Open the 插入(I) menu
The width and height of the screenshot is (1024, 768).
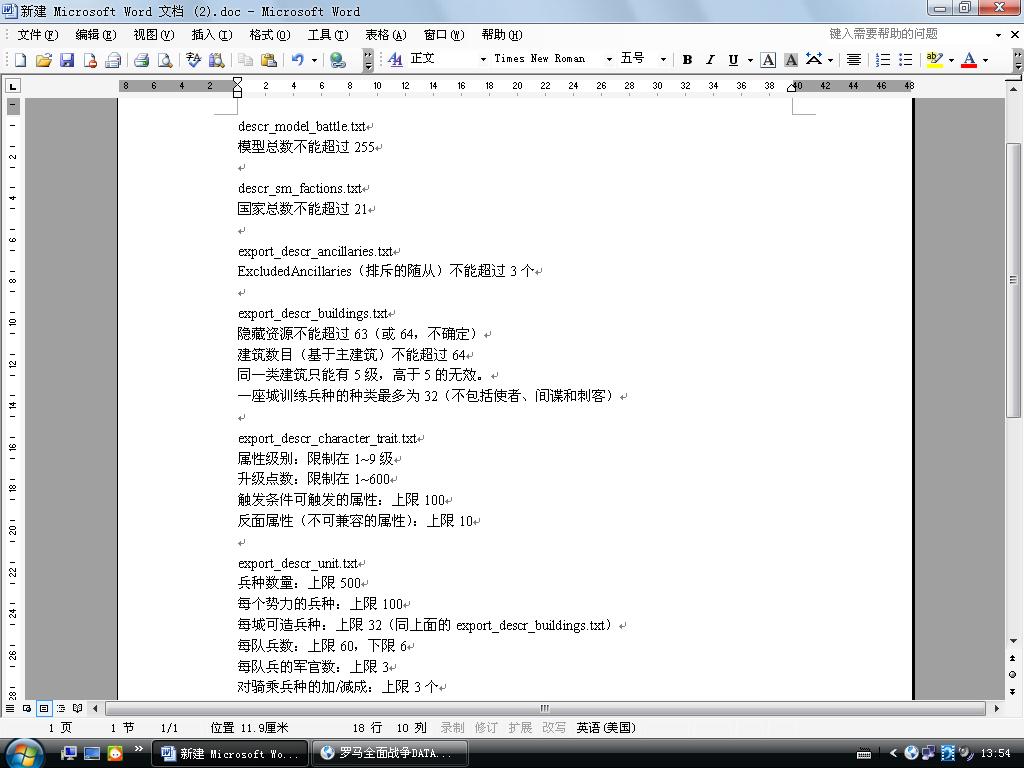[211, 35]
